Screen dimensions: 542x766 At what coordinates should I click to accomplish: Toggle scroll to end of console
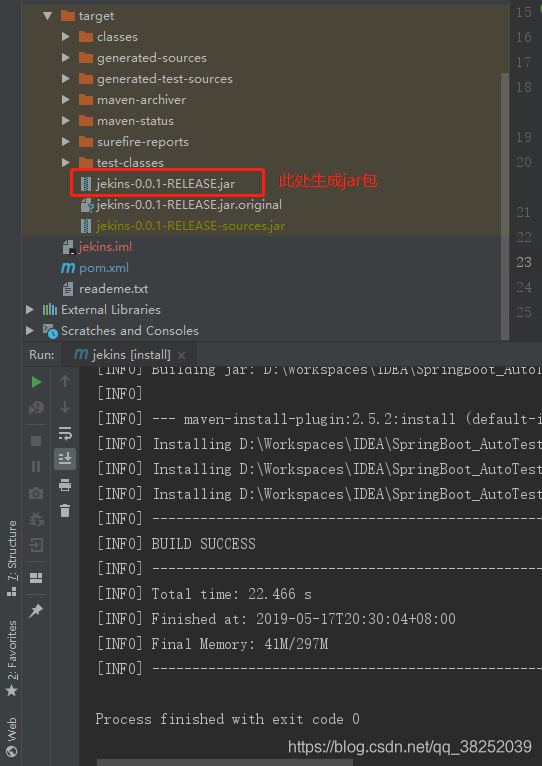65,459
